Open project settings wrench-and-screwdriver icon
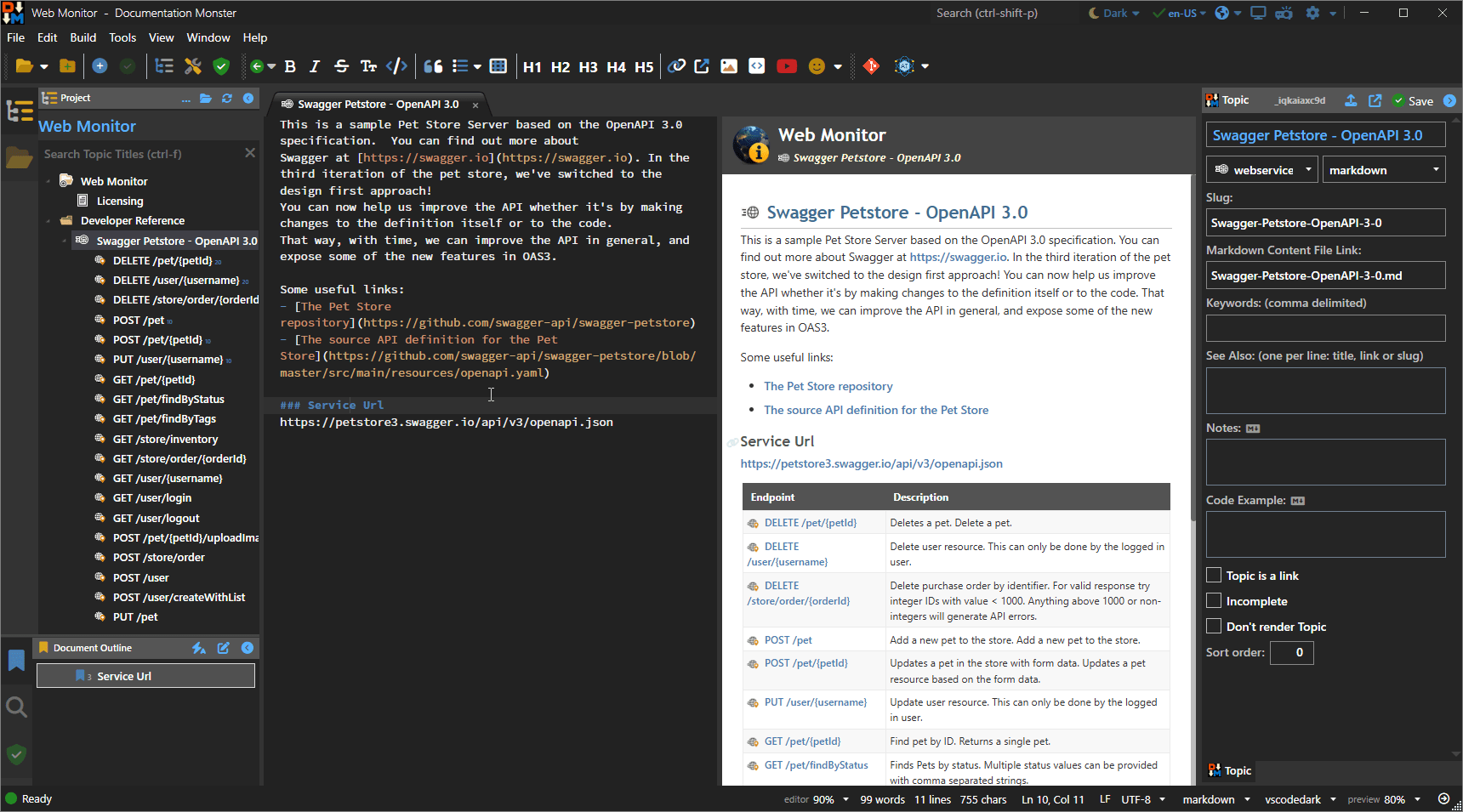 click(193, 66)
